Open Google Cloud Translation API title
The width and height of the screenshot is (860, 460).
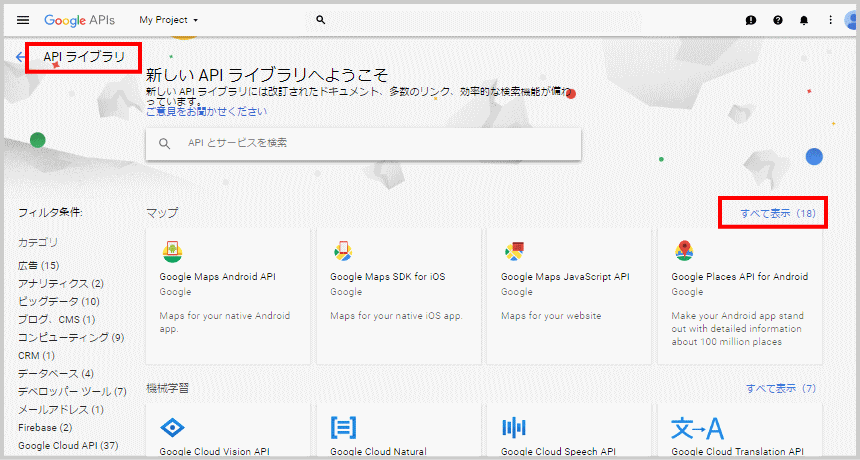[x=738, y=452]
